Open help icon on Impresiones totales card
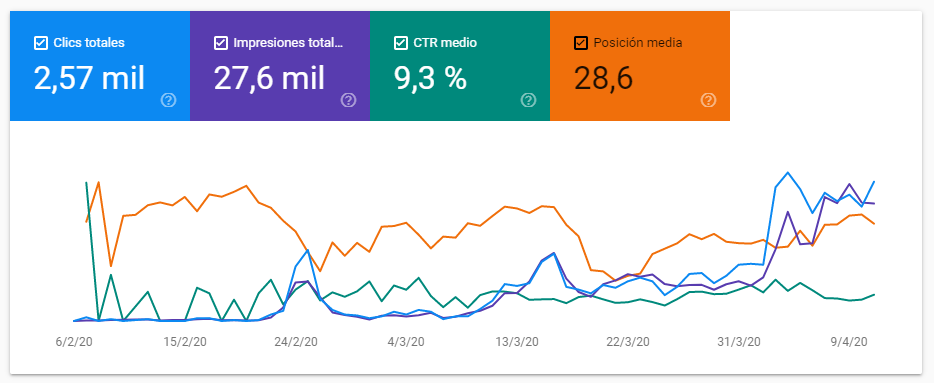Viewport: 934px width, 383px height. click(x=348, y=100)
